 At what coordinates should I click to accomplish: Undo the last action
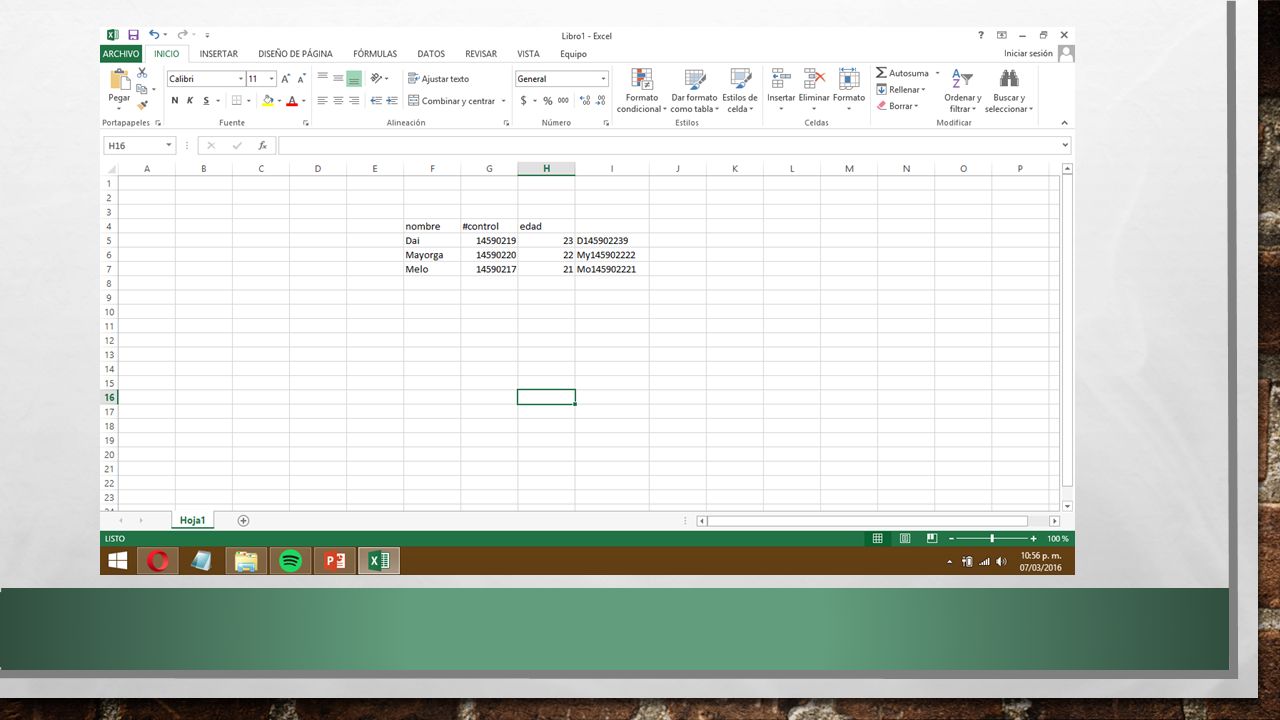(x=154, y=35)
